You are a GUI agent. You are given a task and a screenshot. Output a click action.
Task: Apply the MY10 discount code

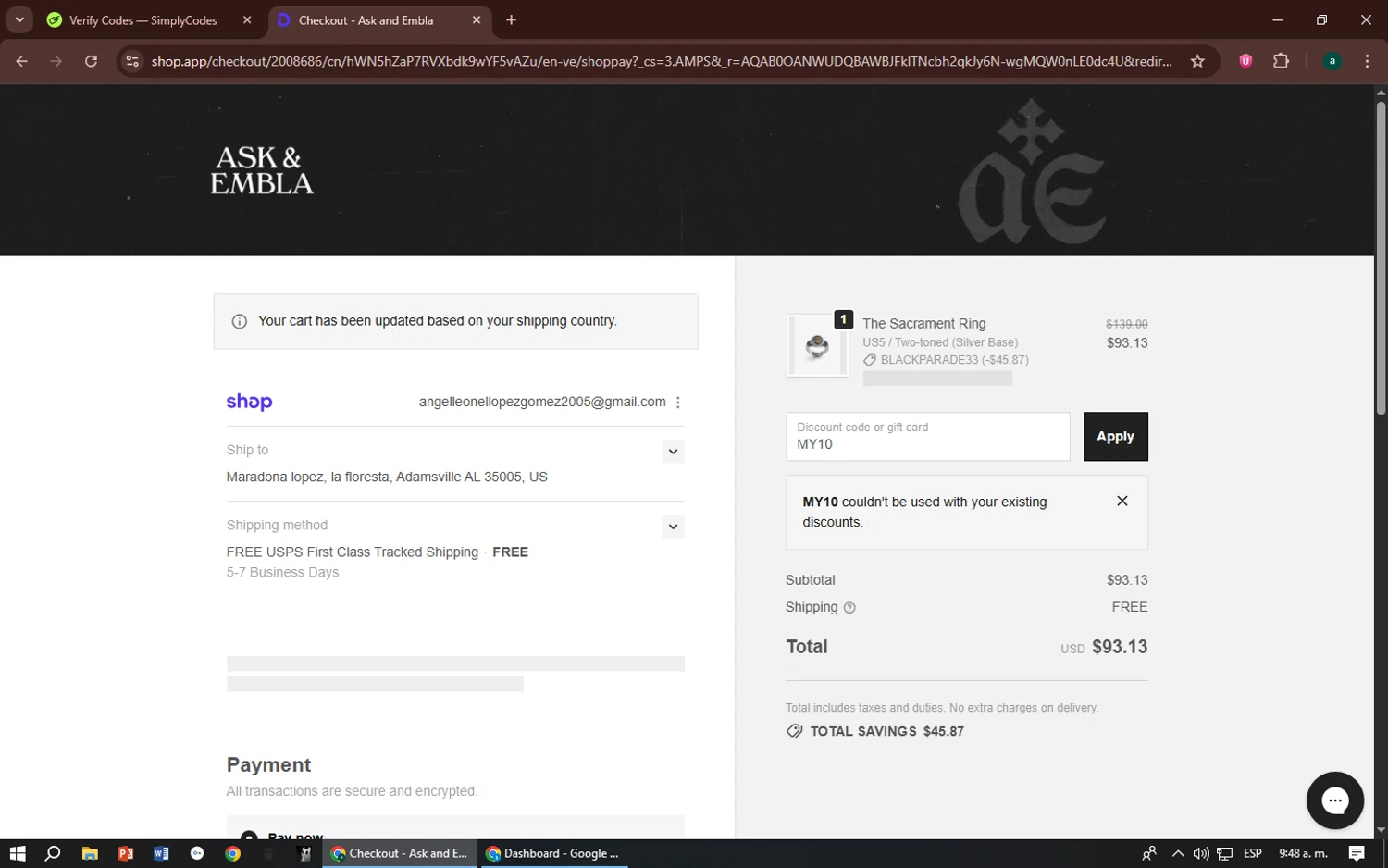[x=1115, y=436]
